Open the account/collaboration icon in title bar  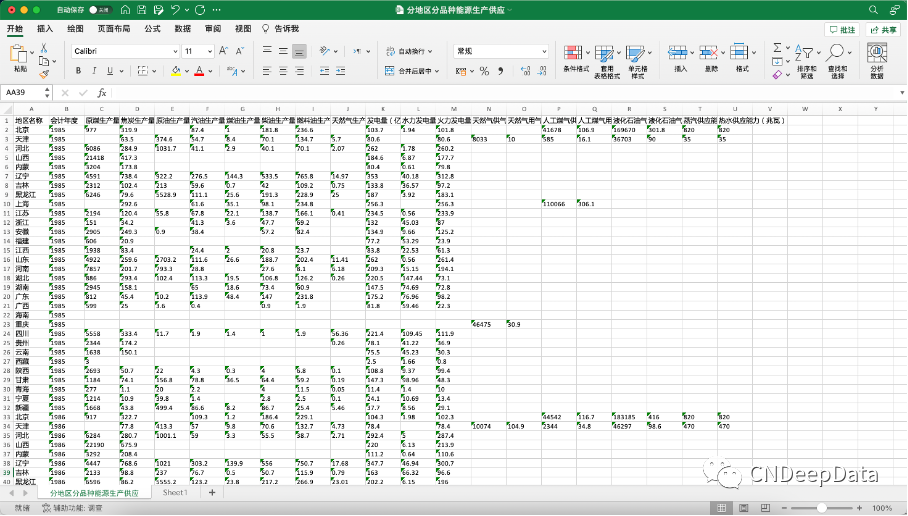coord(895,10)
